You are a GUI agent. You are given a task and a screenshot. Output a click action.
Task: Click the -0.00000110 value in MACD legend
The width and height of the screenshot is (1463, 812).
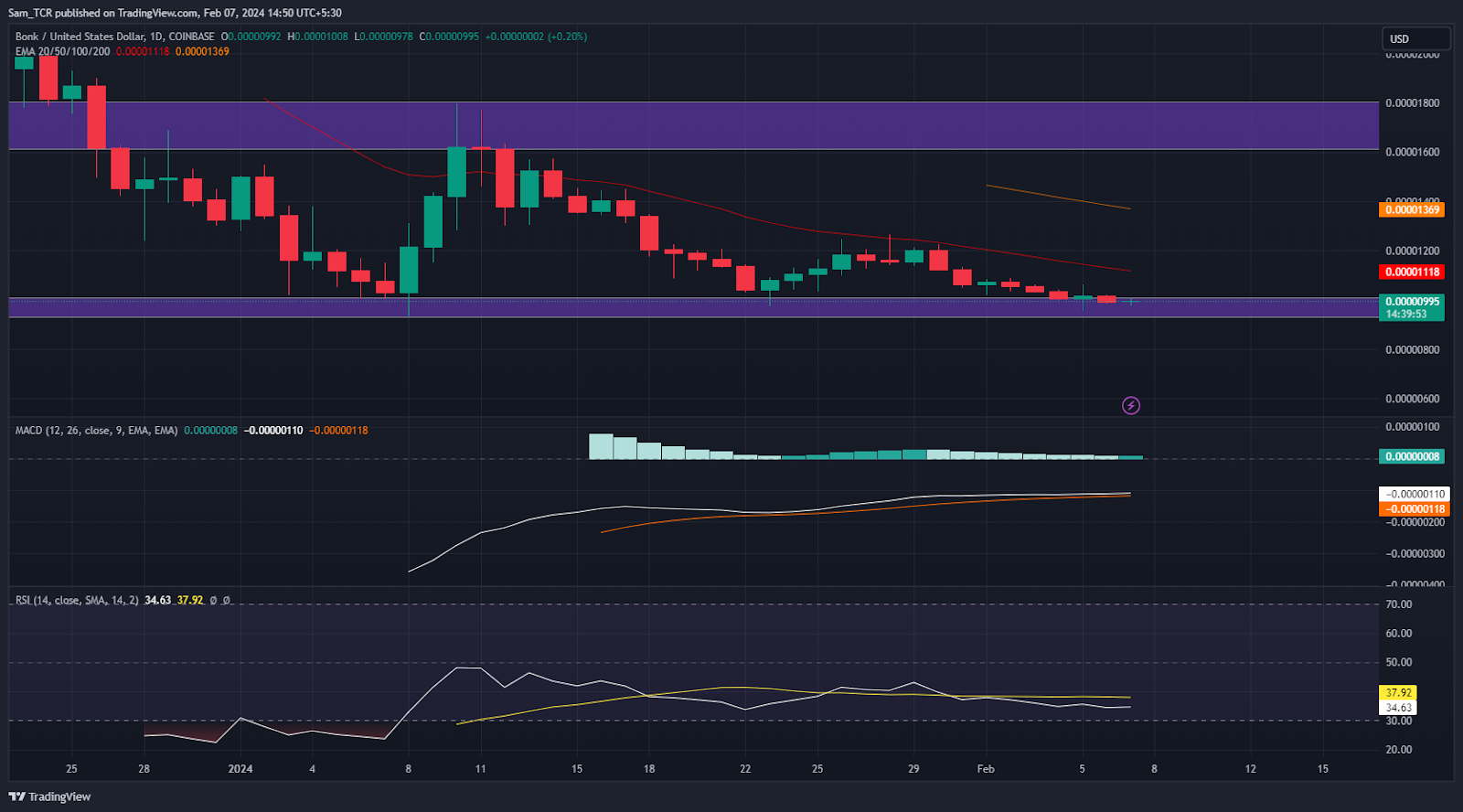pos(273,430)
